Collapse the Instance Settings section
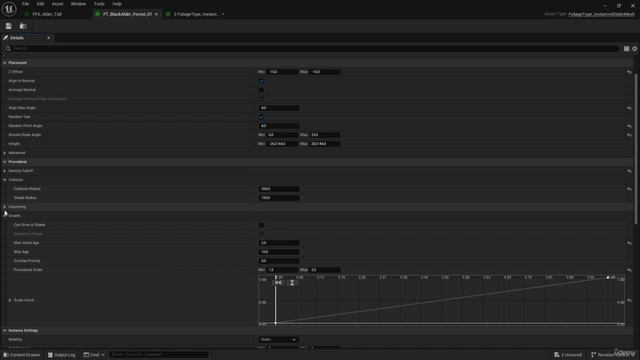This screenshot has height=360, width=640. click(x=4, y=331)
